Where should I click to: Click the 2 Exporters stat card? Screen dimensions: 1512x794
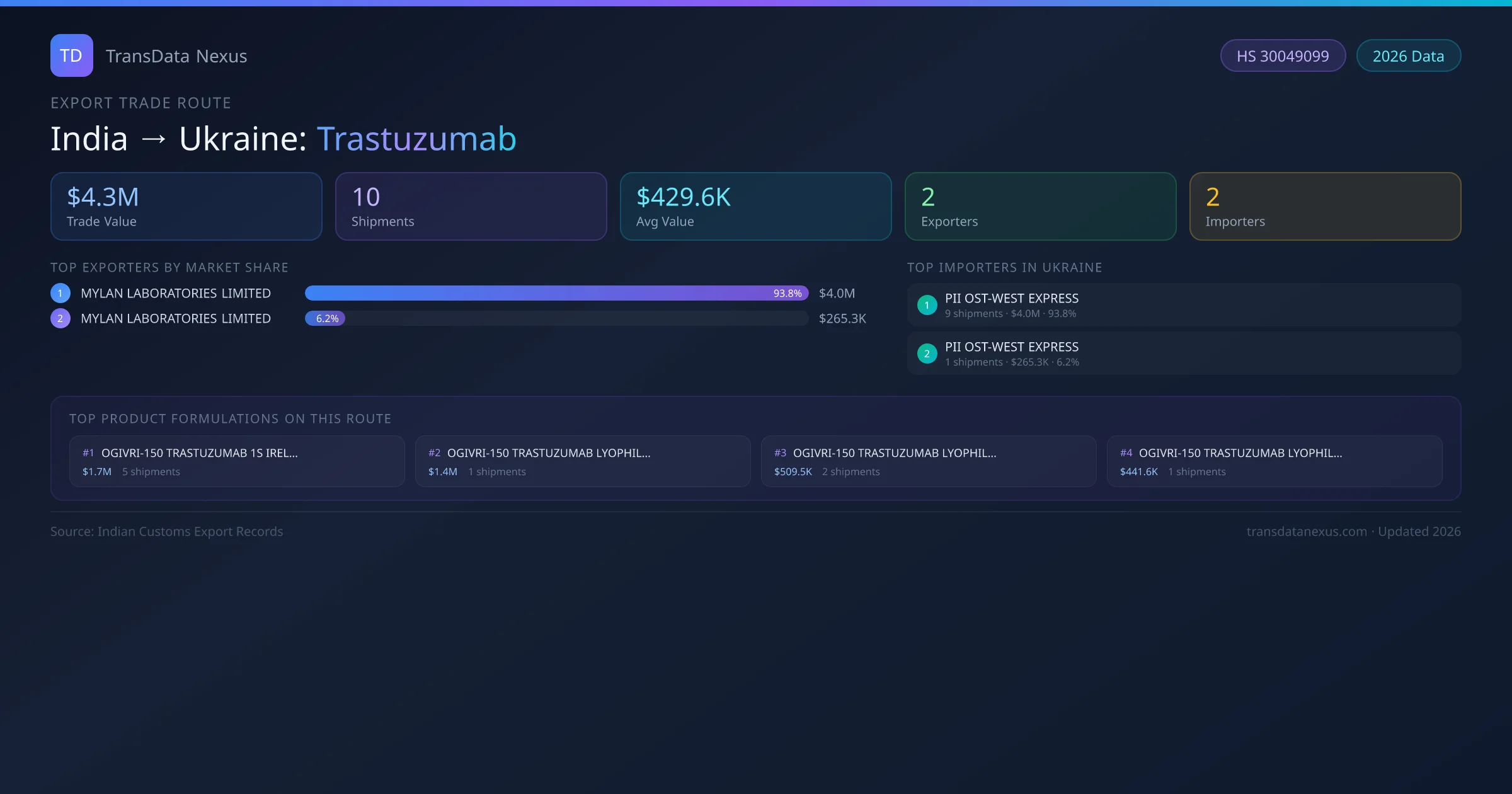(1040, 207)
